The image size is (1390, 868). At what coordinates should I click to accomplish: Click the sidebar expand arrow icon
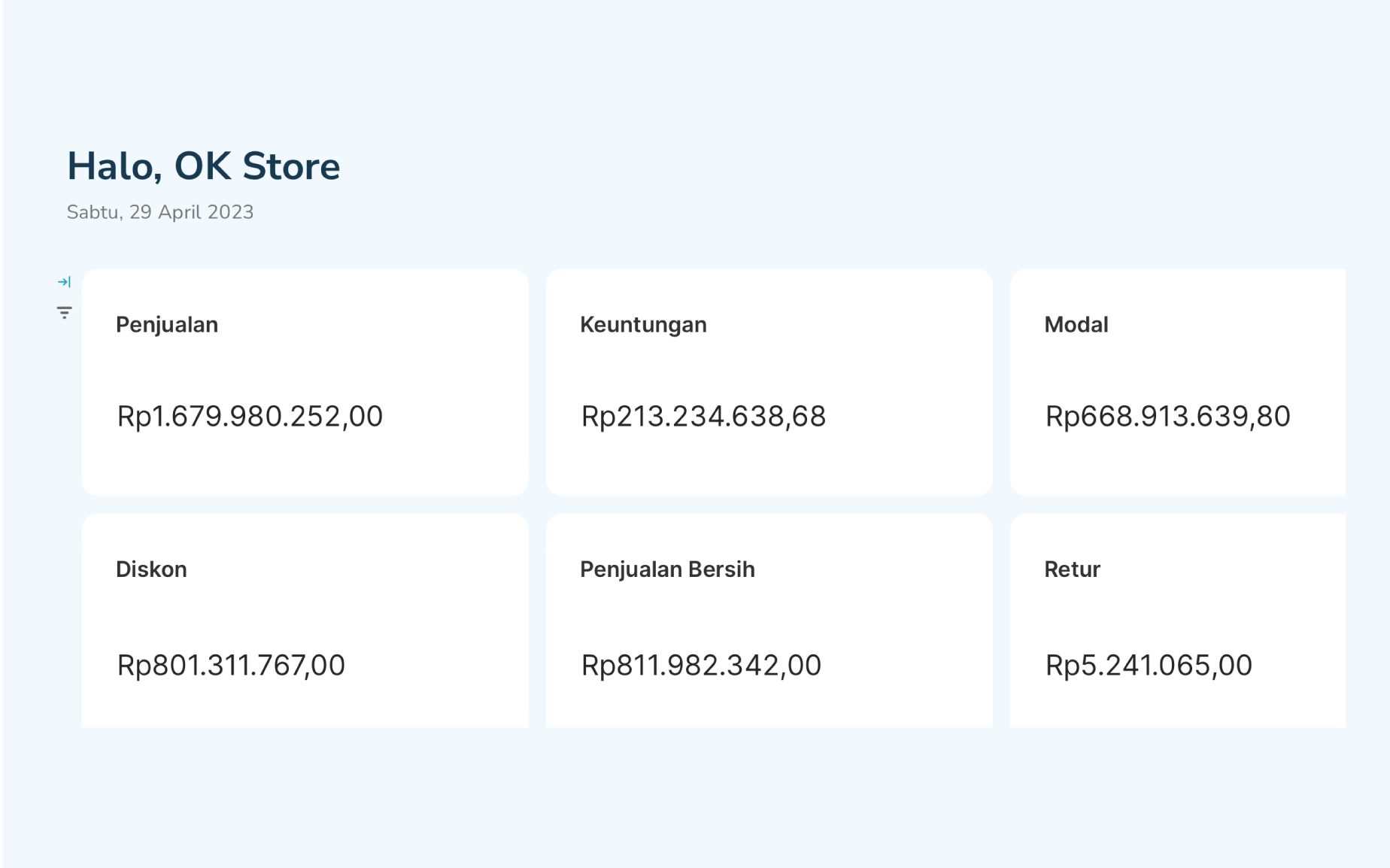(64, 281)
